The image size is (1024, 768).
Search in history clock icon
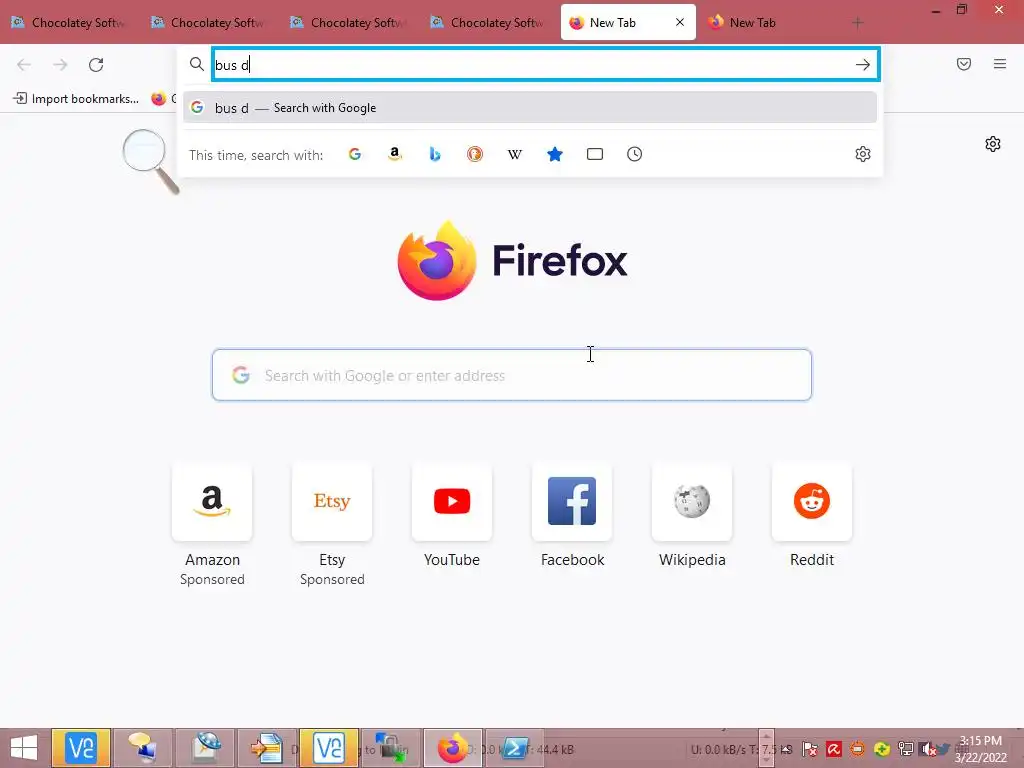tap(635, 154)
